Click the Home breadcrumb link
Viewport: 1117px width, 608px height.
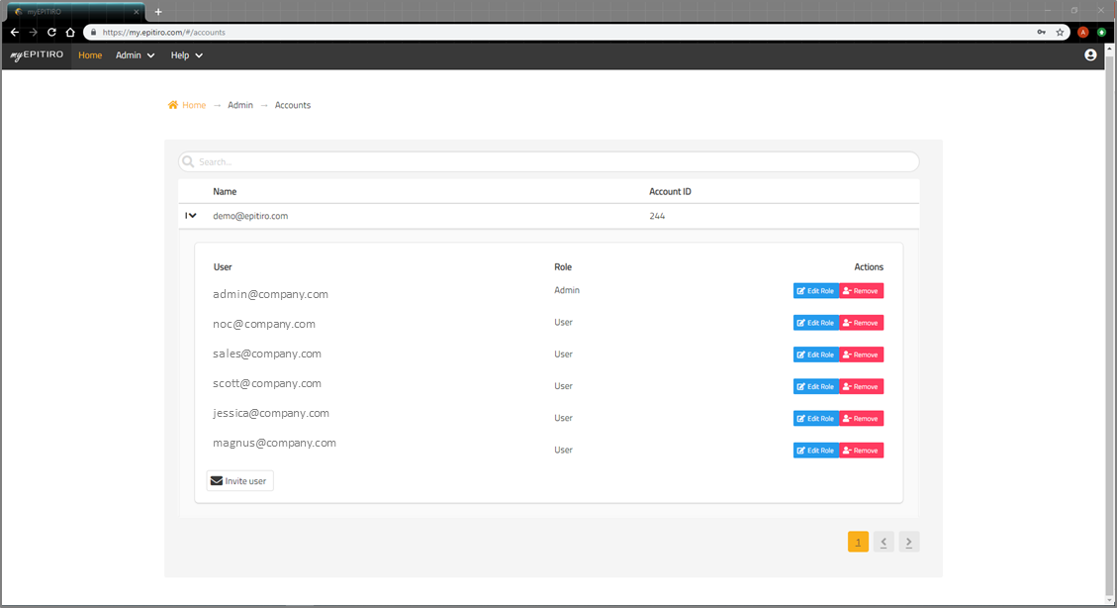pyautogui.click(x=193, y=105)
